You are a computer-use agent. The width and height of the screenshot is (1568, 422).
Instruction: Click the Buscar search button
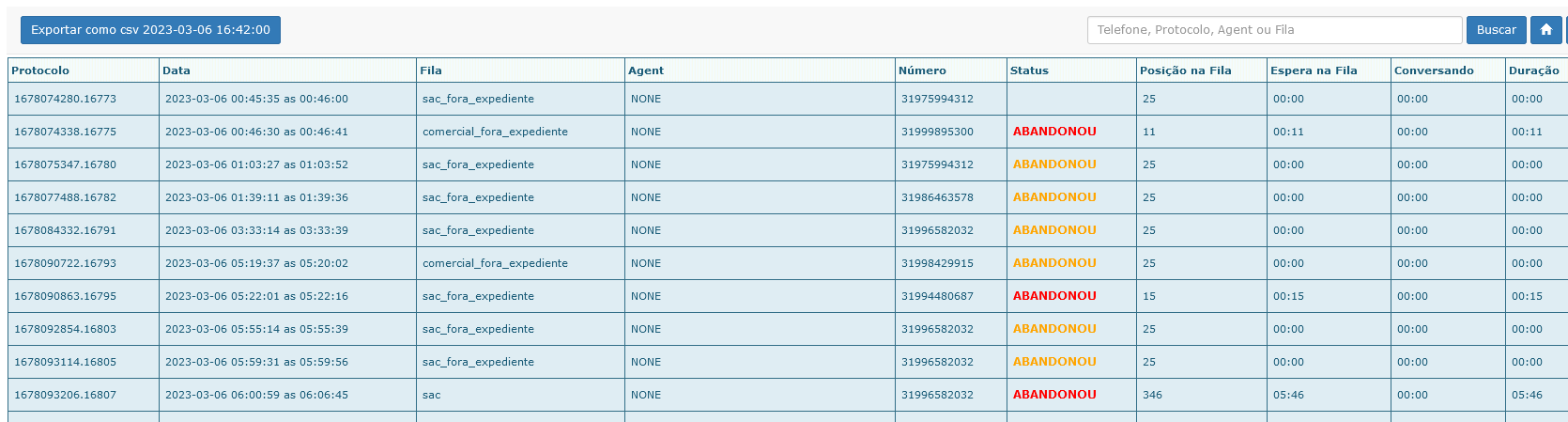1496,30
